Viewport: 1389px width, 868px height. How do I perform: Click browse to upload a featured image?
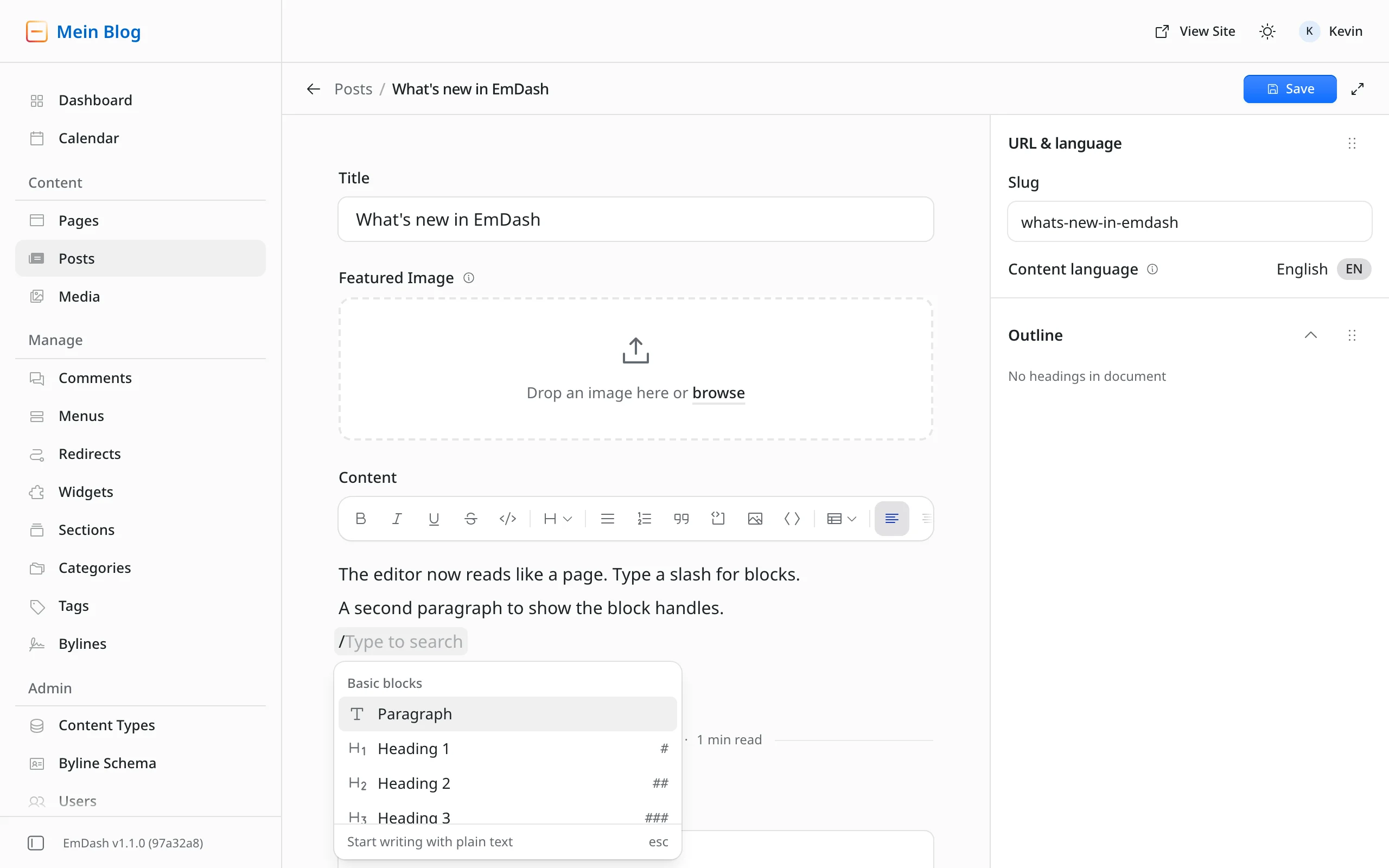(718, 393)
